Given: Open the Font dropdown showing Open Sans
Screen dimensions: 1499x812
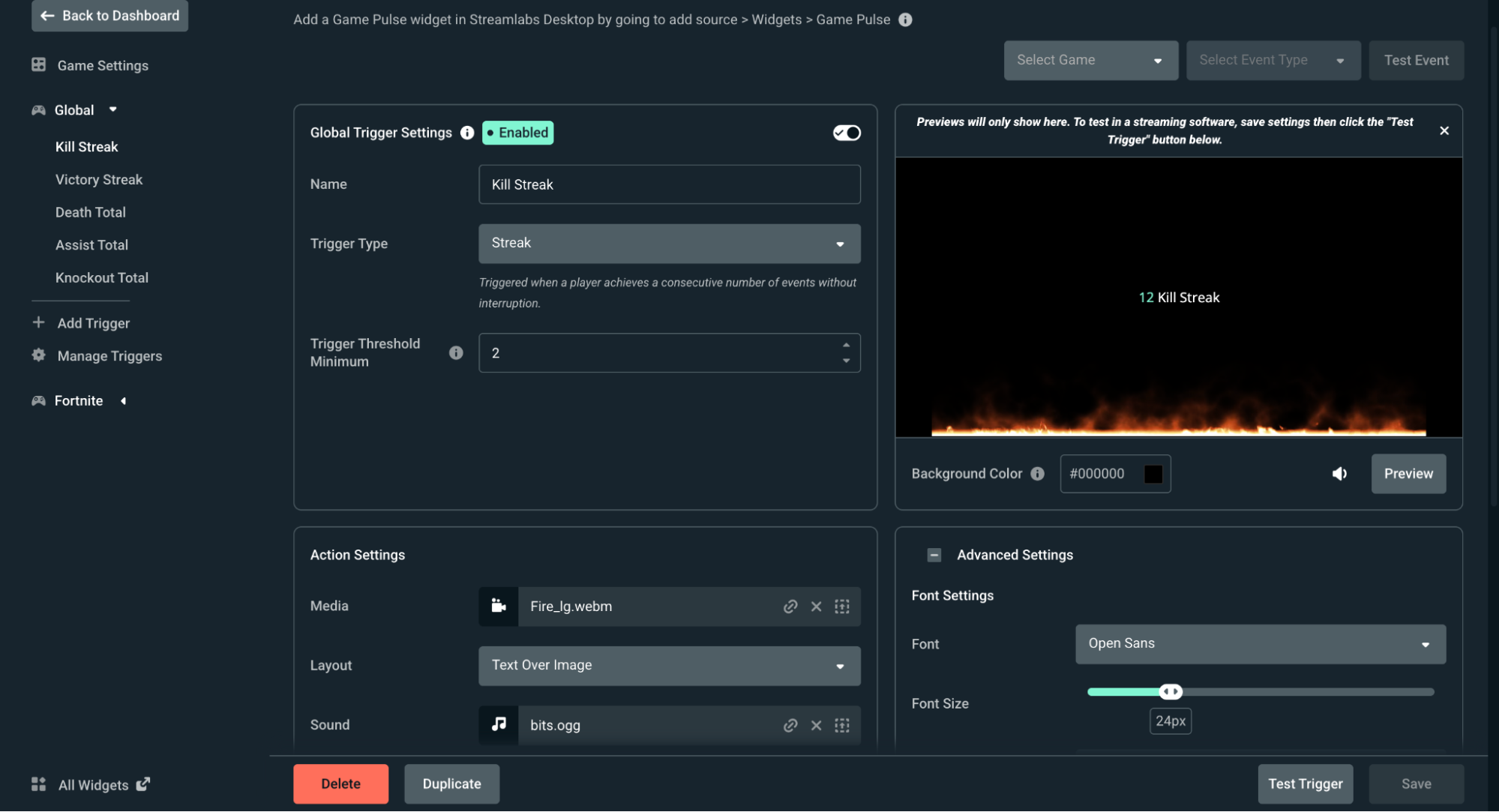Looking at the screenshot, I should click(1259, 643).
